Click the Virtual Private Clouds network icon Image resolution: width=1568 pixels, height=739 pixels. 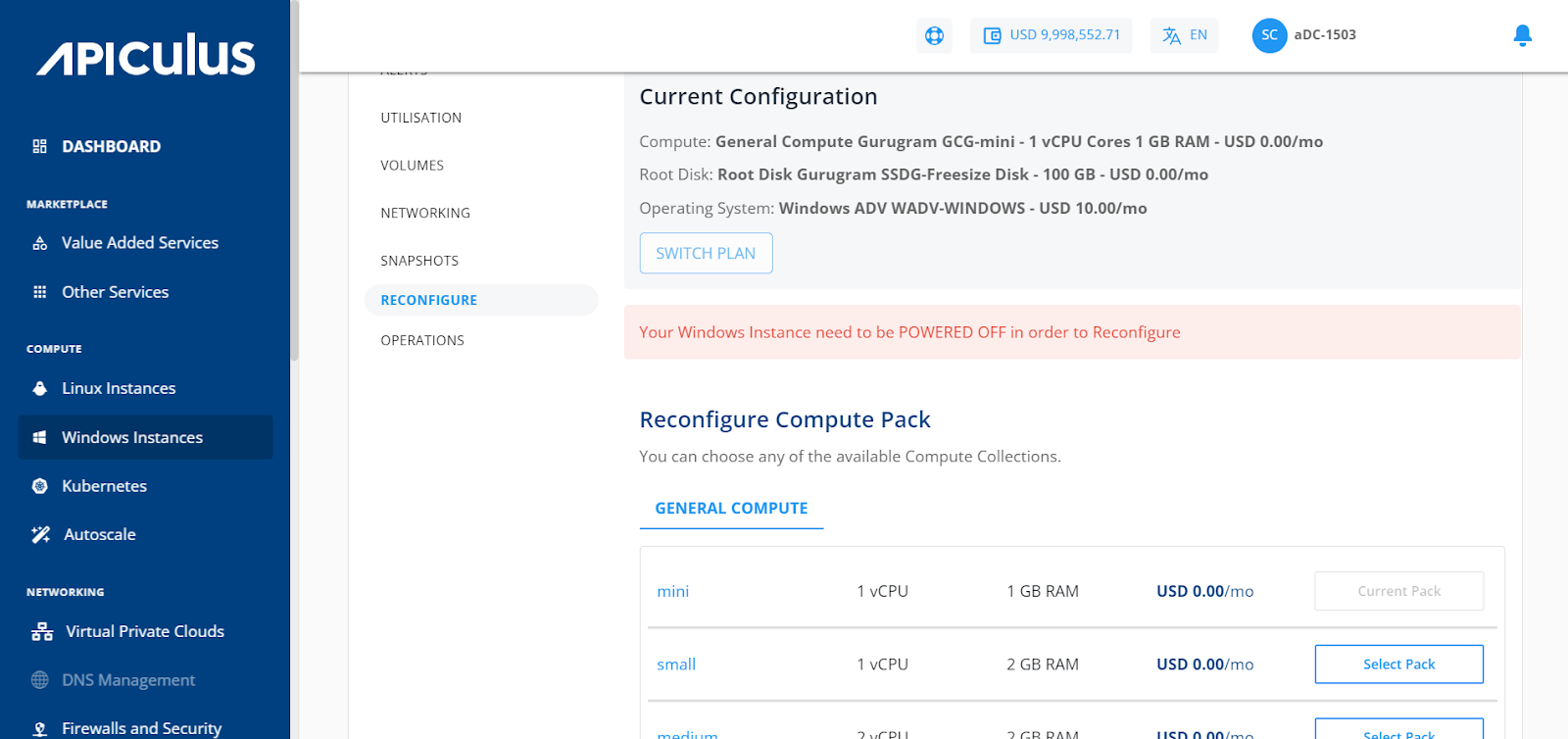42,631
